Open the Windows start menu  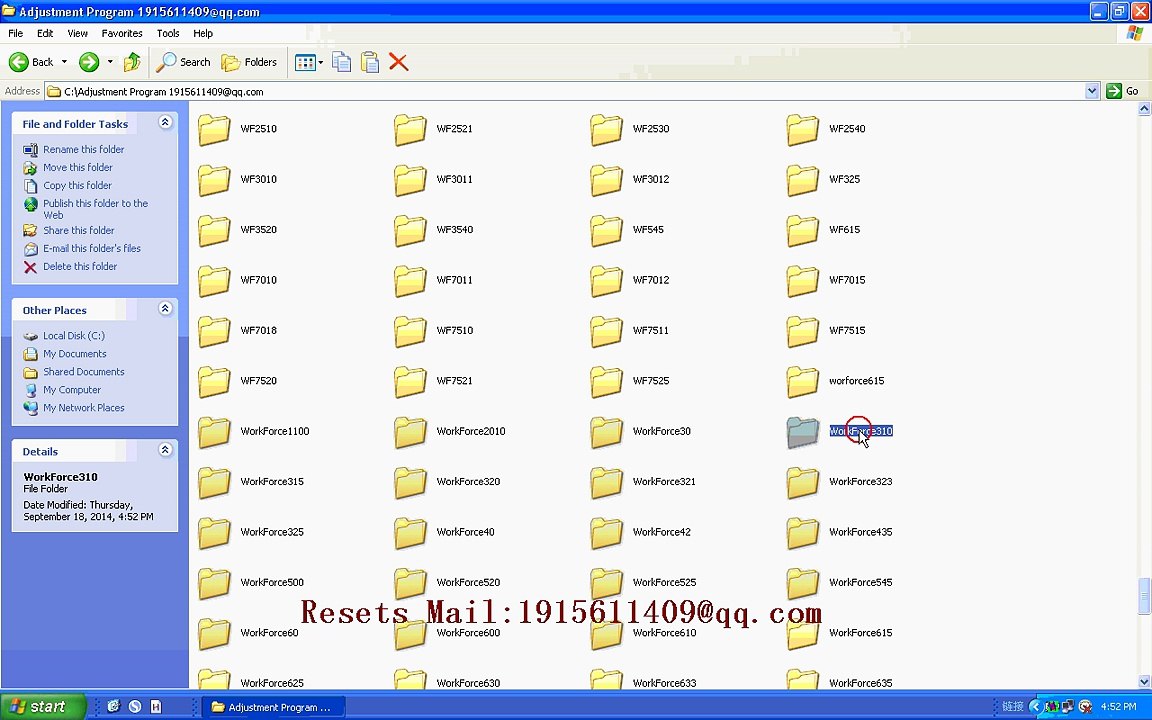(43, 707)
